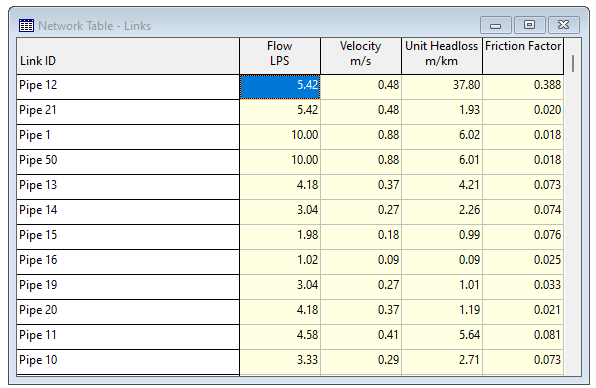
Task: Click Pipe 10 velocity value 0.29
Action: [361, 362]
